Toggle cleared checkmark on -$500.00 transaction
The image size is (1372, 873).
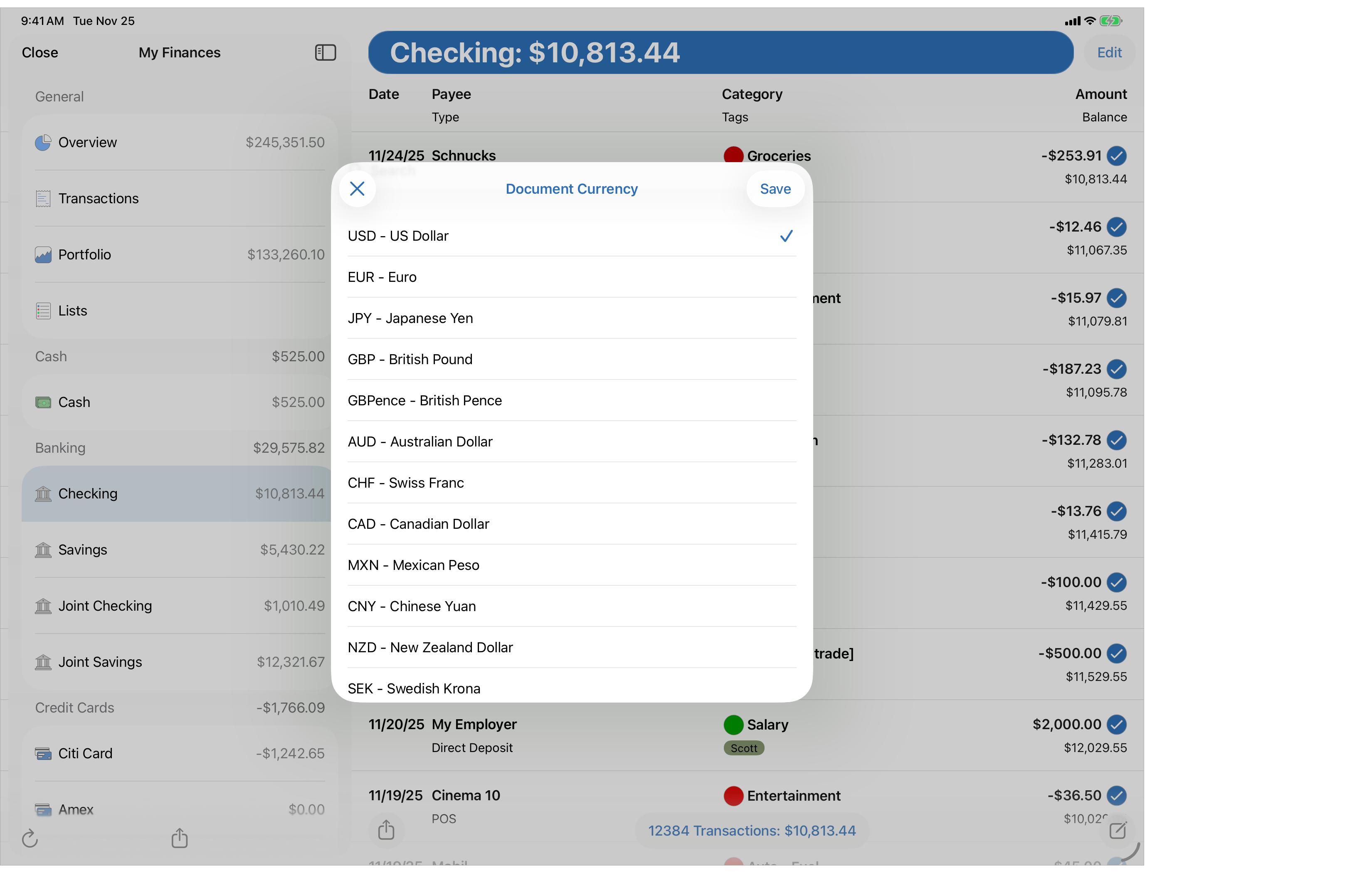1117,653
